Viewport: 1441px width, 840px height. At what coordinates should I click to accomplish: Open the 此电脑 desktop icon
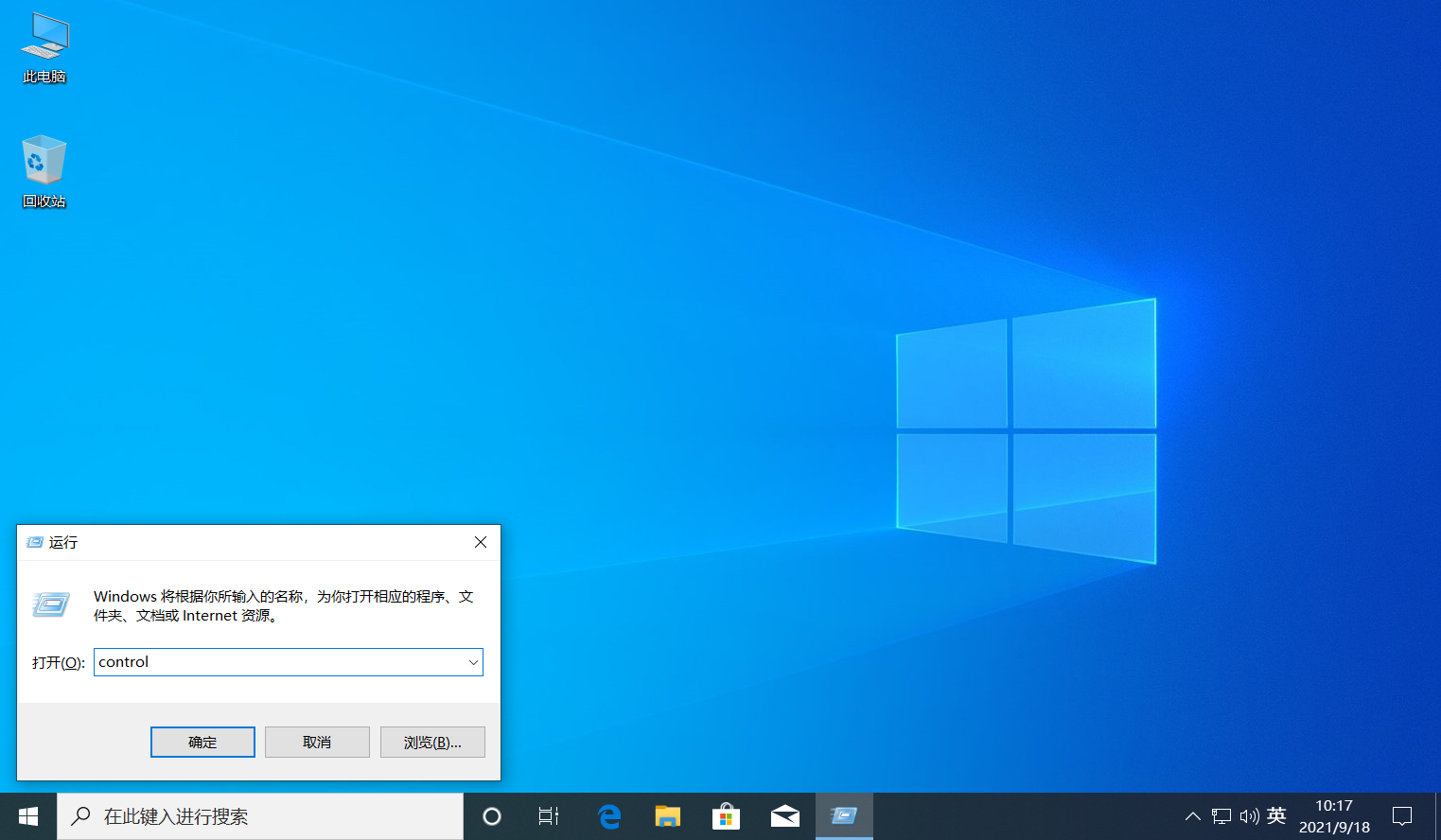[44, 48]
